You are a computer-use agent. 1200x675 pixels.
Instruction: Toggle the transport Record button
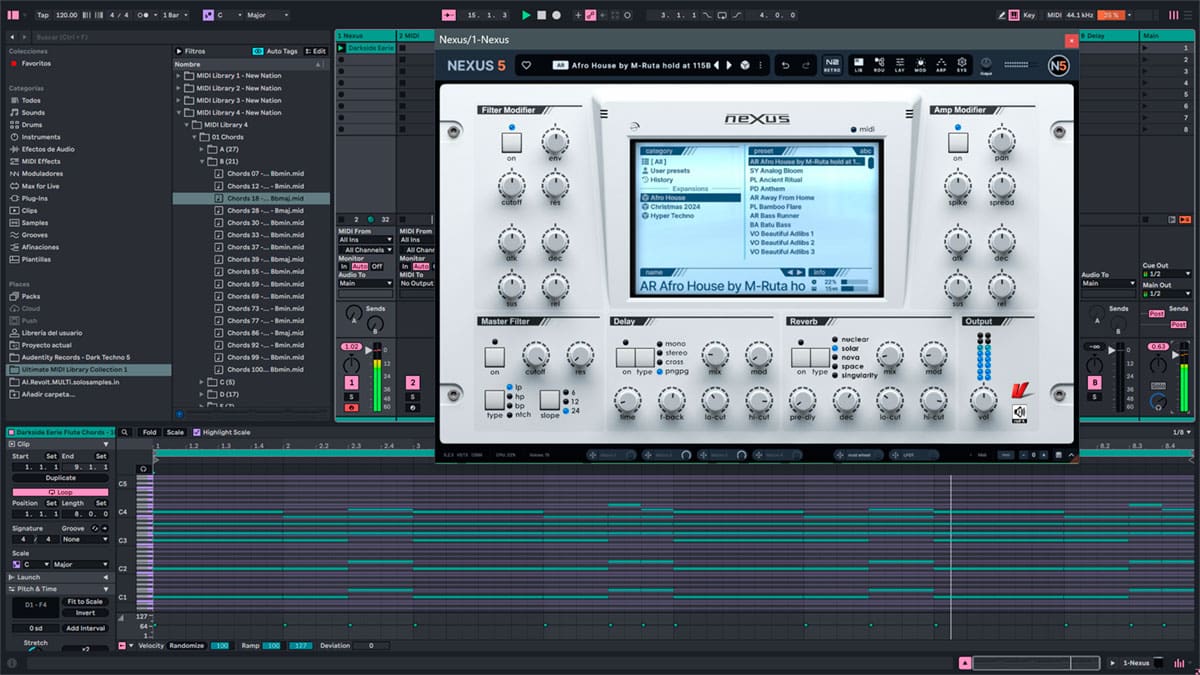(556, 15)
